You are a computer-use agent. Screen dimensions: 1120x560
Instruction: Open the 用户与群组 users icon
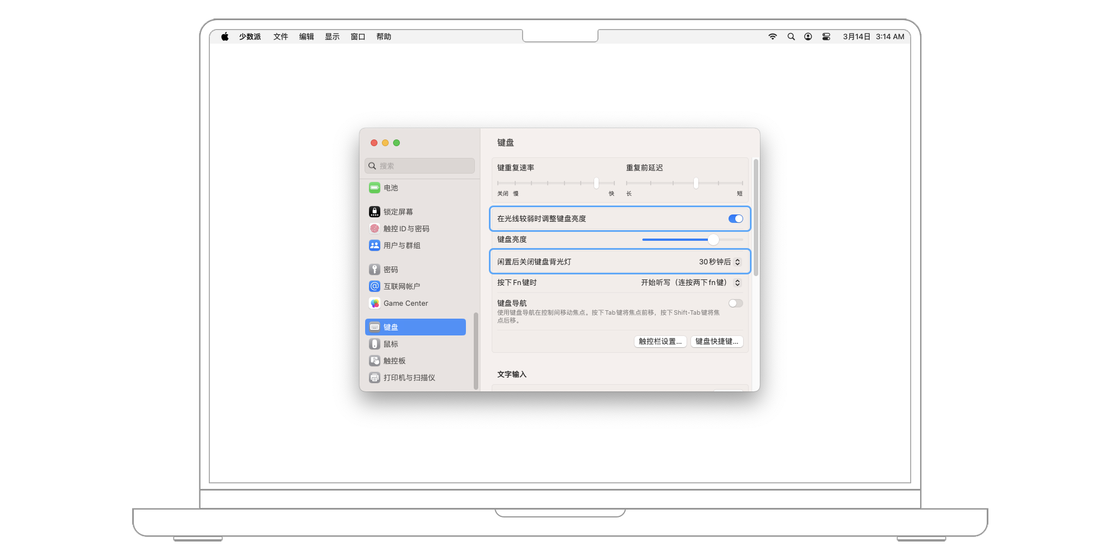pyautogui.click(x=374, y=245)
